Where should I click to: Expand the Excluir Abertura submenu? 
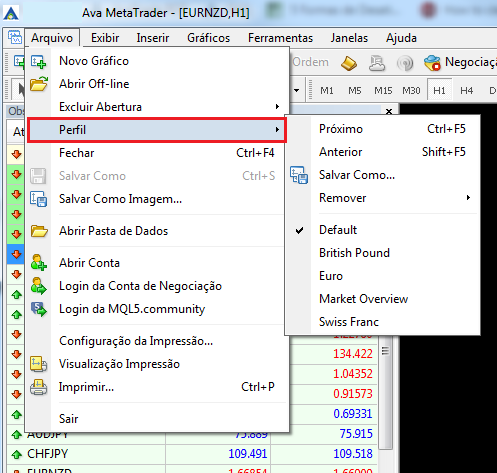[x=157, y=107]
